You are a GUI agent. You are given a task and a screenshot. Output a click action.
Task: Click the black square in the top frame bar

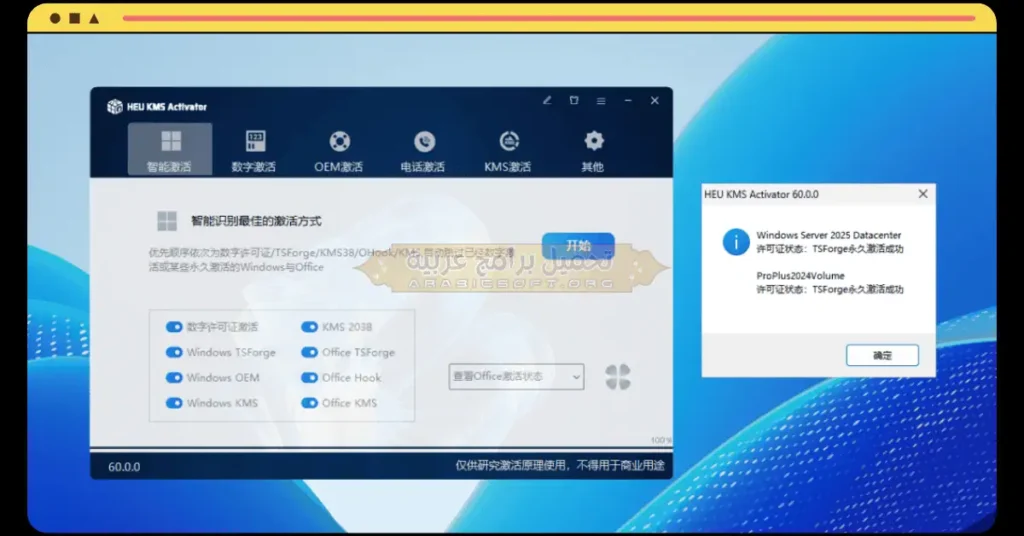point(75,18)
